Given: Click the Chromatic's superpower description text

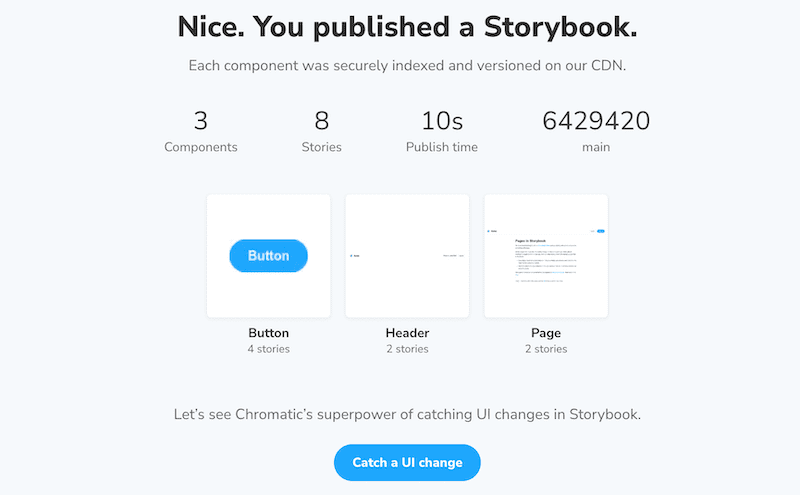Looking at the screenshot, I should (407, 413).
